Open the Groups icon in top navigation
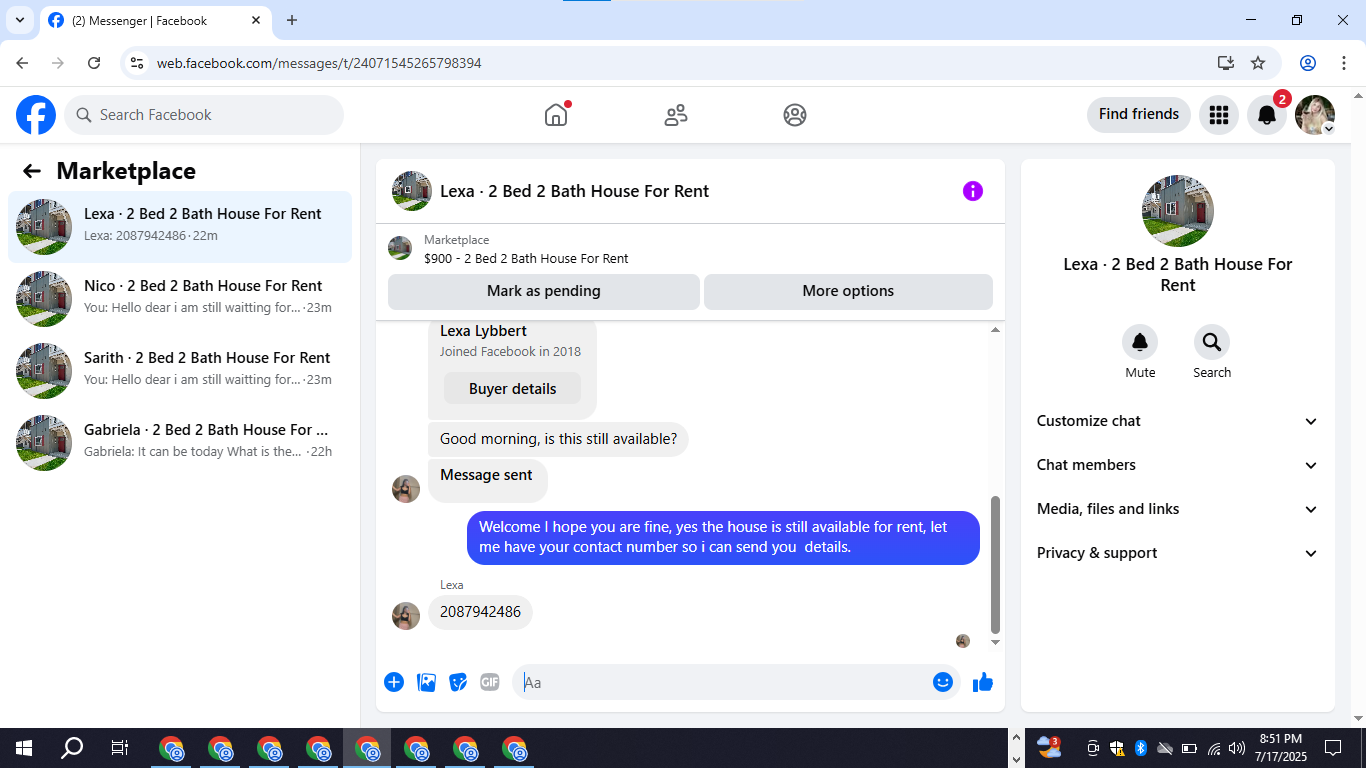 (795, 115)
